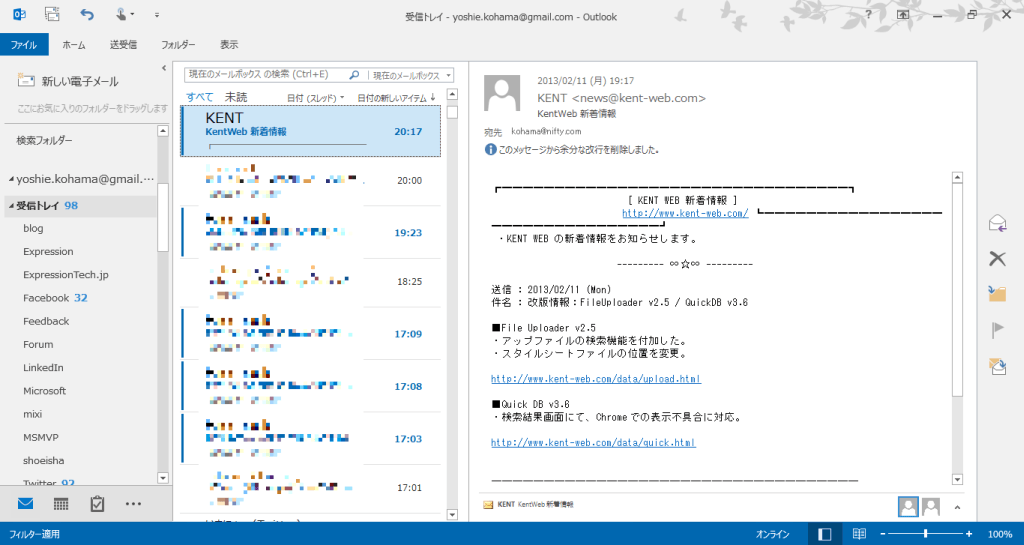Click the Outlook application icon in title bar
Image resolution: width=1024 pixels, height=545 pixels.
coord(20,14)
